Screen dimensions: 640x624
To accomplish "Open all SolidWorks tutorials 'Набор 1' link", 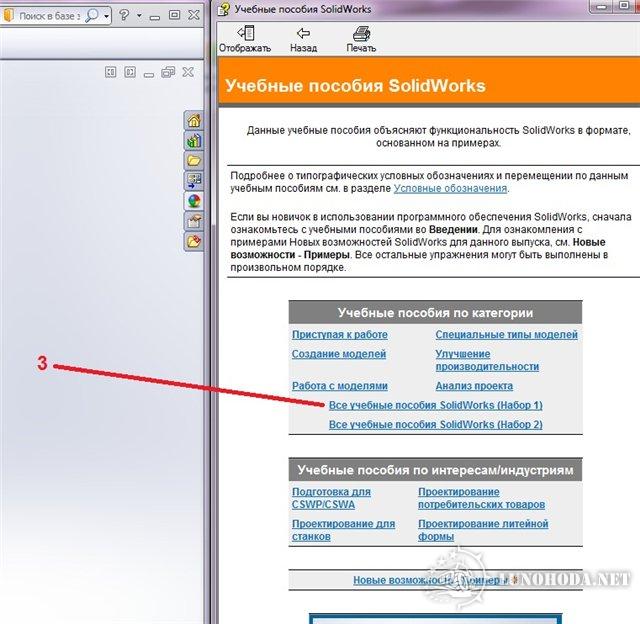I will pos(436,405).
